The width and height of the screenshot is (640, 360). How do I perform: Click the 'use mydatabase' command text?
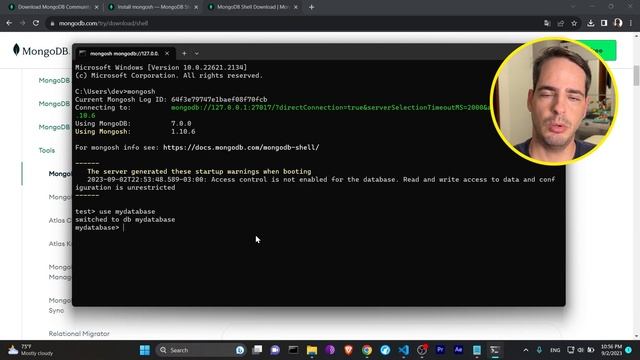[127, 211]
